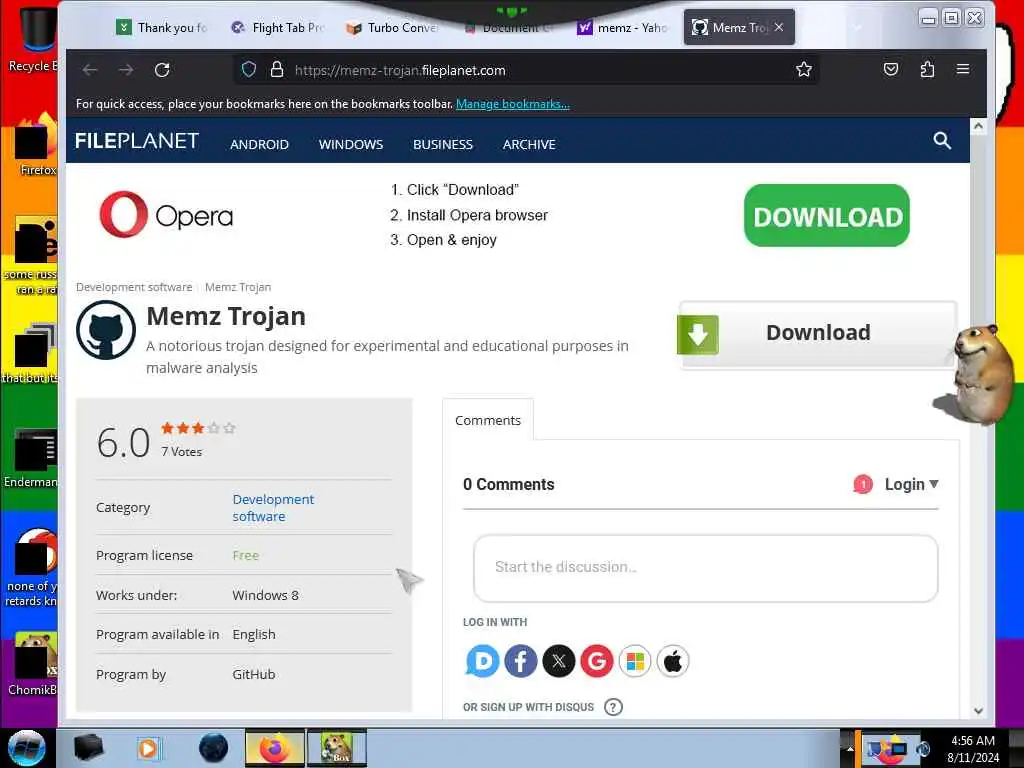Image resolution: width=1024 pixels, height=768 pixels.
Task: Click the 'GitHub' program-by value
Action: click(x=253, y=674)
